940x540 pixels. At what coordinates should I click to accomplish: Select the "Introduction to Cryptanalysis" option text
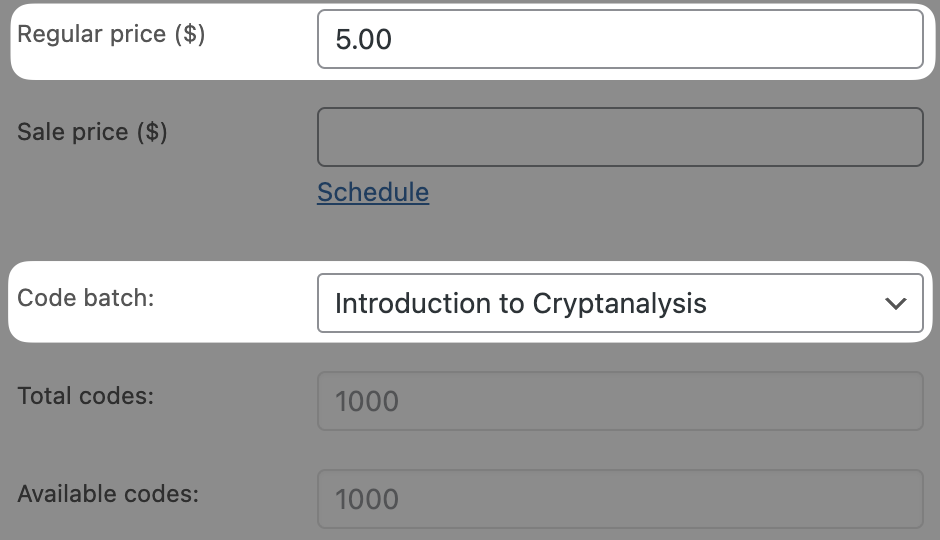click(521, 303)
